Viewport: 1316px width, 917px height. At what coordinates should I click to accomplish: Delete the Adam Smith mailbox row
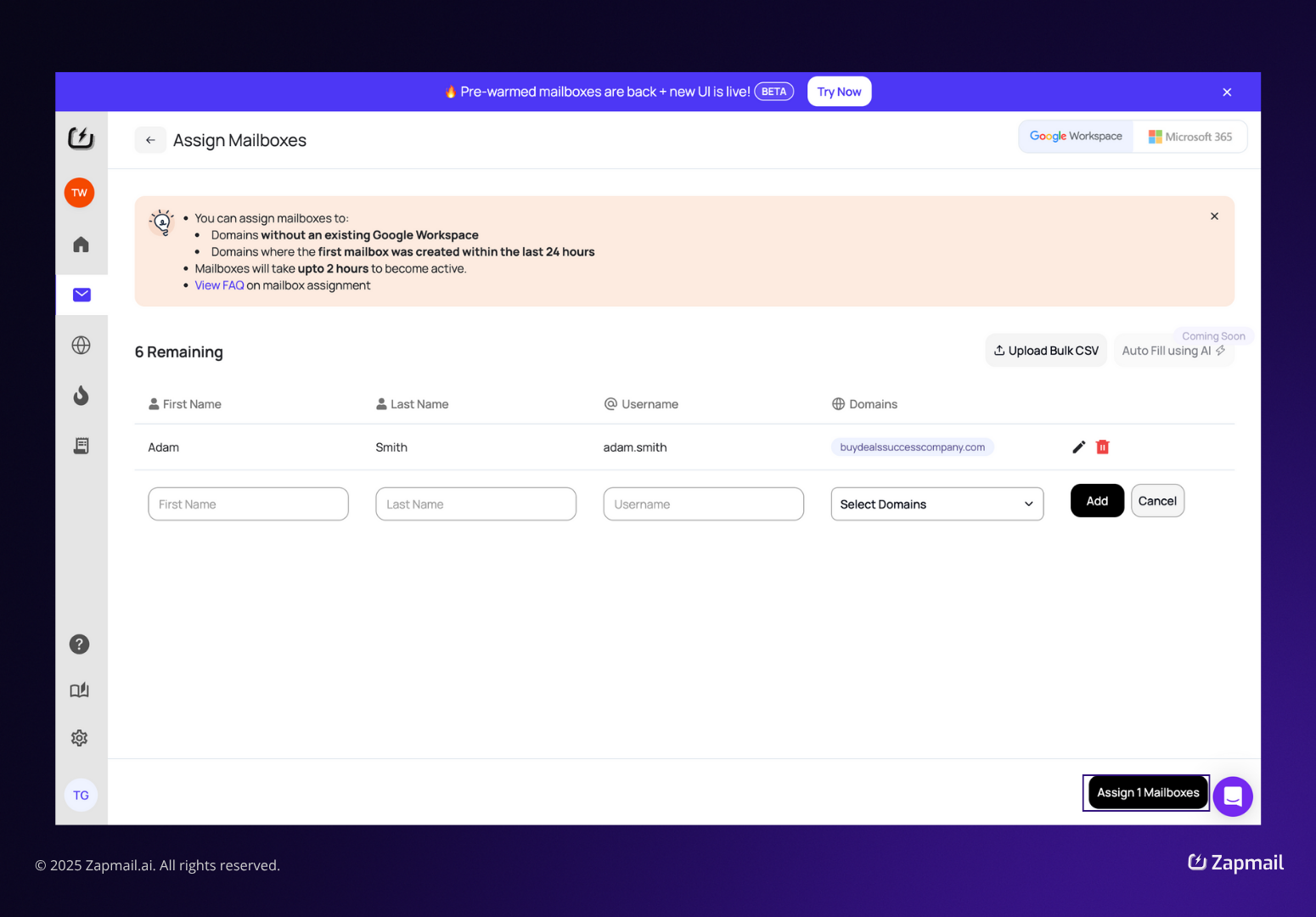1103,447
